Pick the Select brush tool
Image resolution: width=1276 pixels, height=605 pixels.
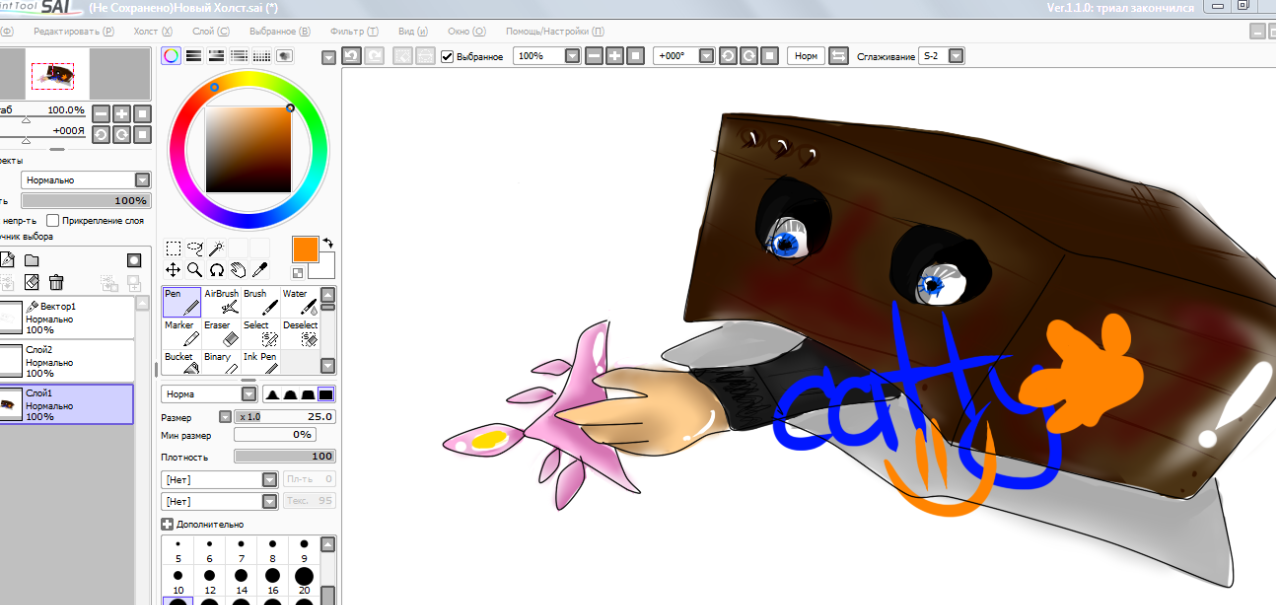click(x=261, y=333)
